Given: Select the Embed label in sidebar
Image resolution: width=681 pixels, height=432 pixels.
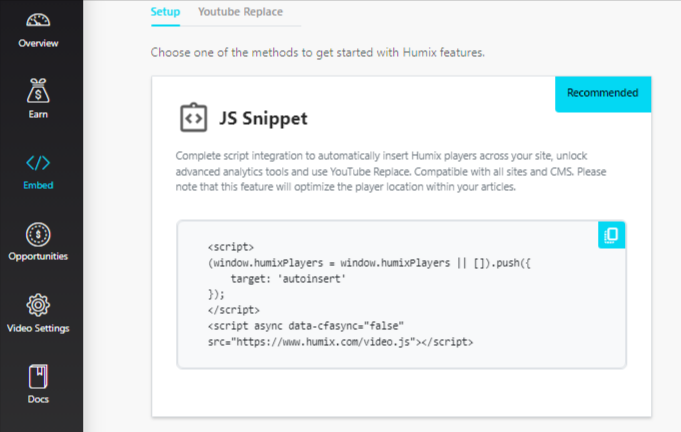Looking at the screenshot, I should (x=38, y=185).
